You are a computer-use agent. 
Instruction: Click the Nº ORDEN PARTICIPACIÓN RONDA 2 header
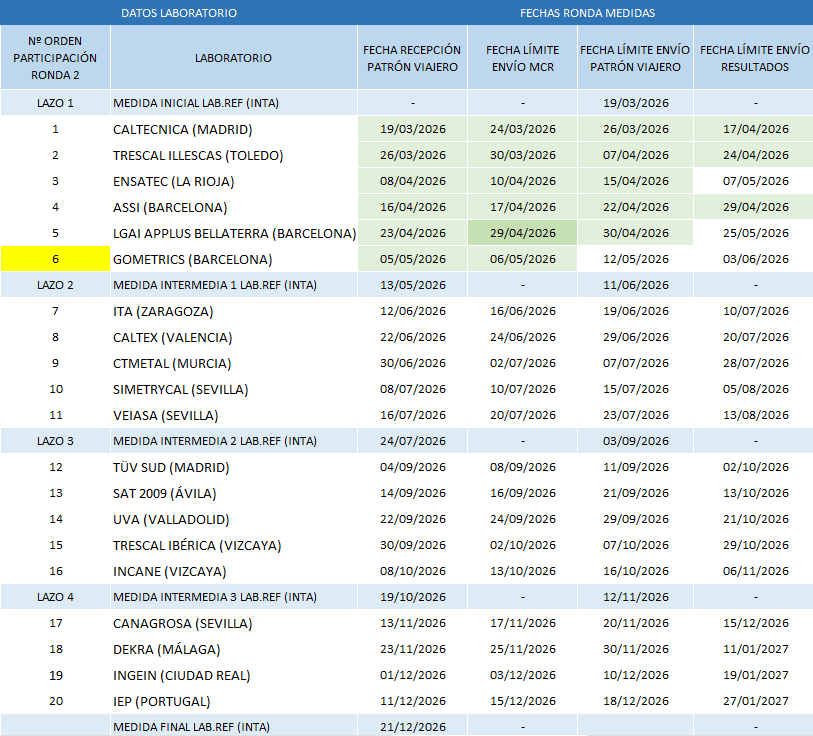tap(55, 58)
